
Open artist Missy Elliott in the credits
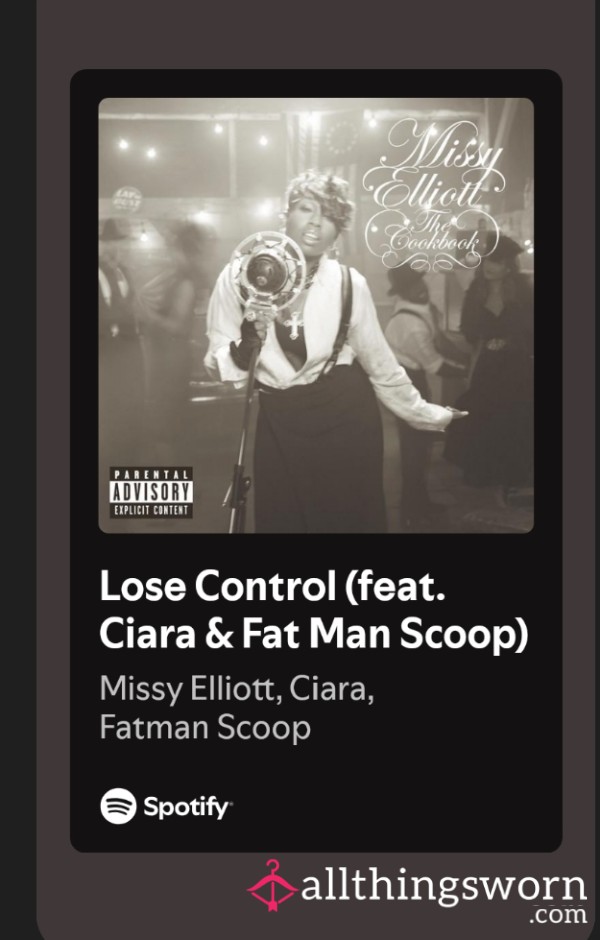click(190, 689)
